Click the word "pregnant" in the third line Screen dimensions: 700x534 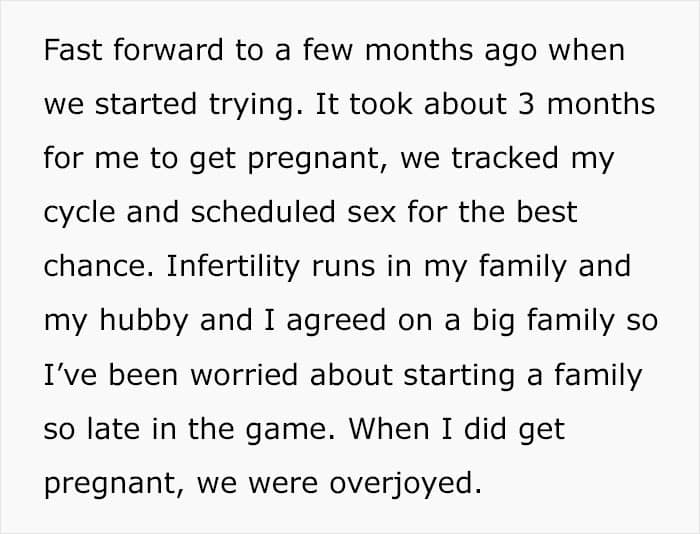(313, 159)
